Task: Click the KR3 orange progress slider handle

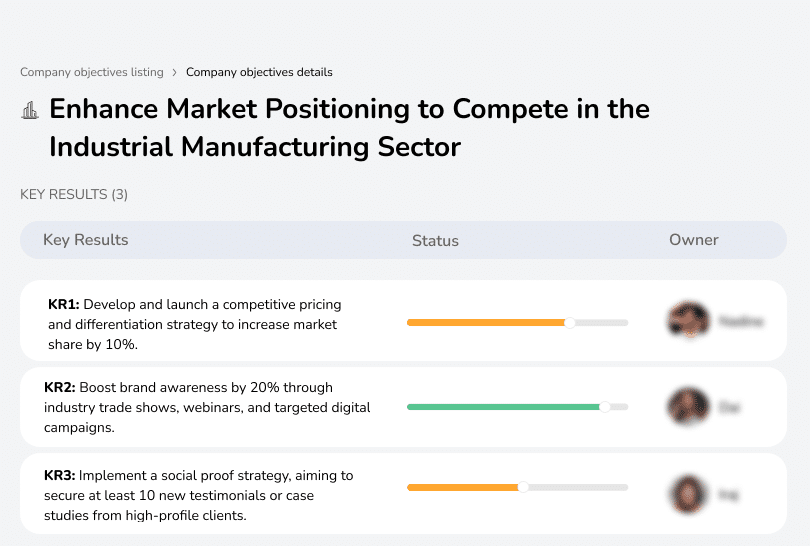Action: point(523,487)
